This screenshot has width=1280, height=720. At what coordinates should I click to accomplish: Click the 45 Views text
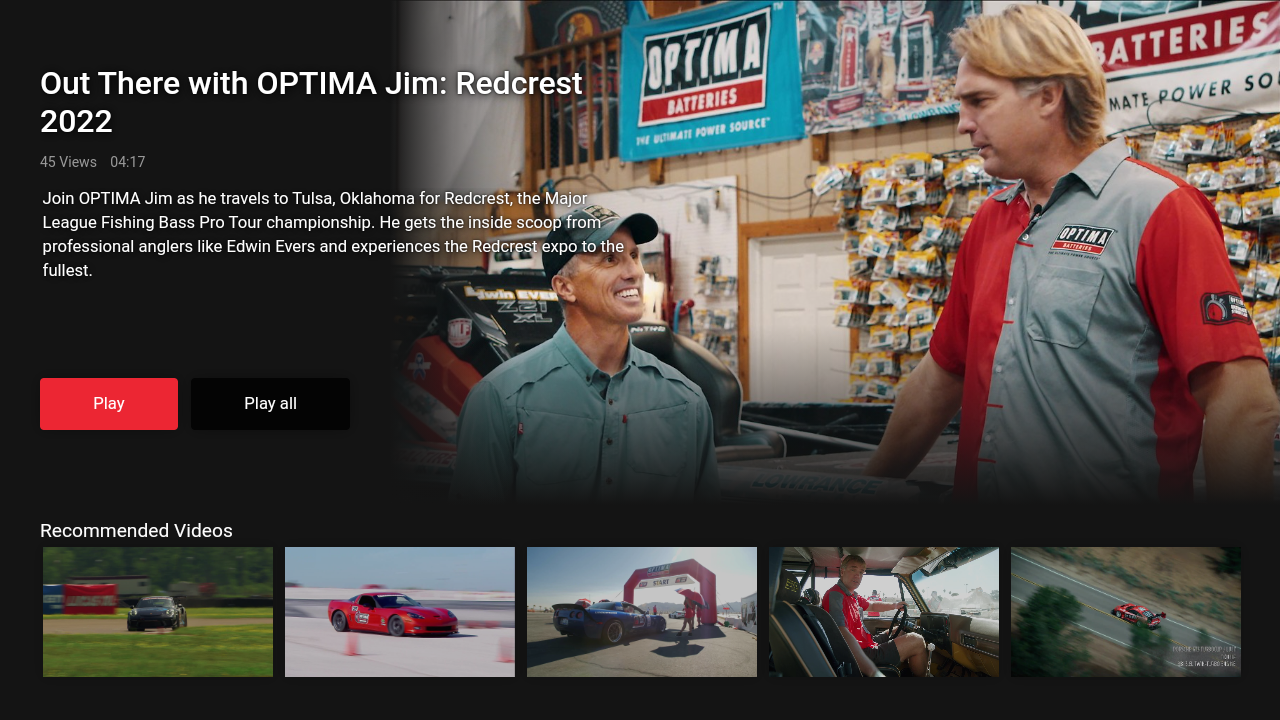tap(68, 162)
